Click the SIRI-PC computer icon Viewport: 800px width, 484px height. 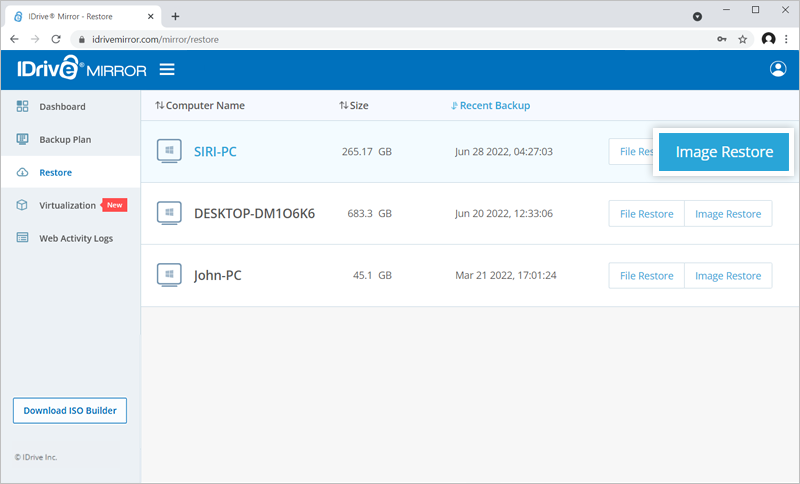tap(169, 151)
